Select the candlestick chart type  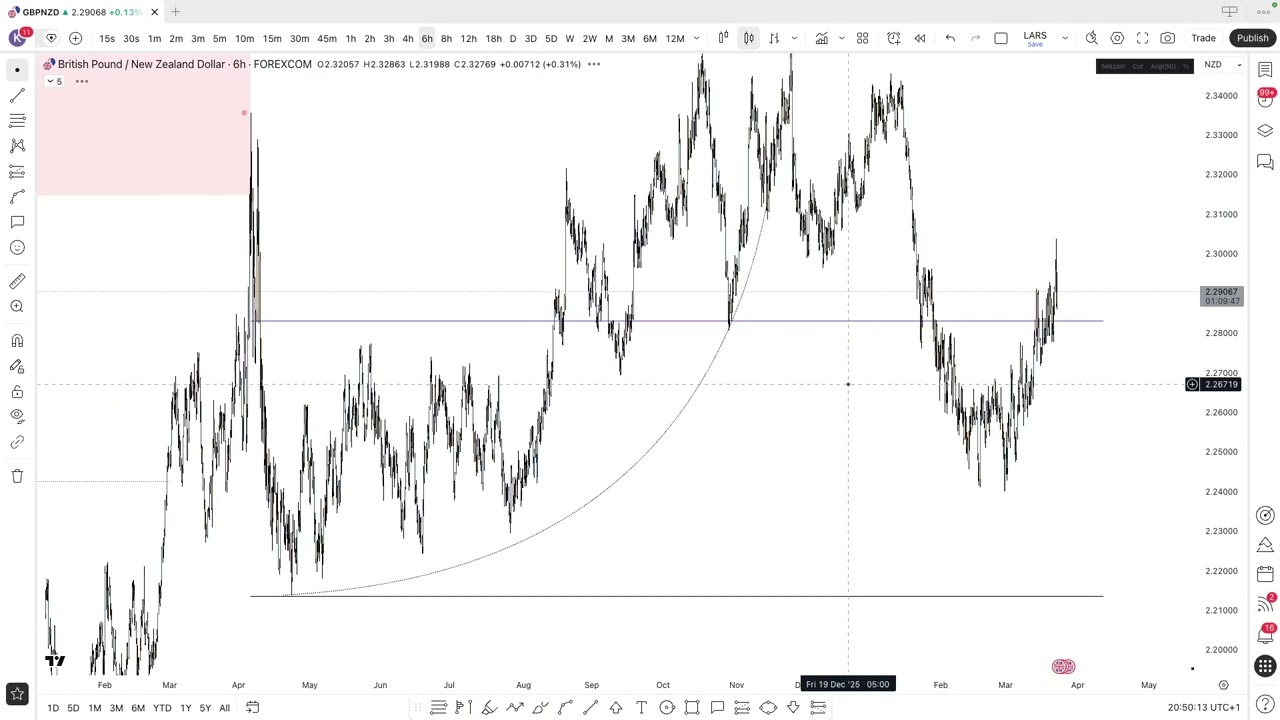pyautogui.click(x=723, y=38)
